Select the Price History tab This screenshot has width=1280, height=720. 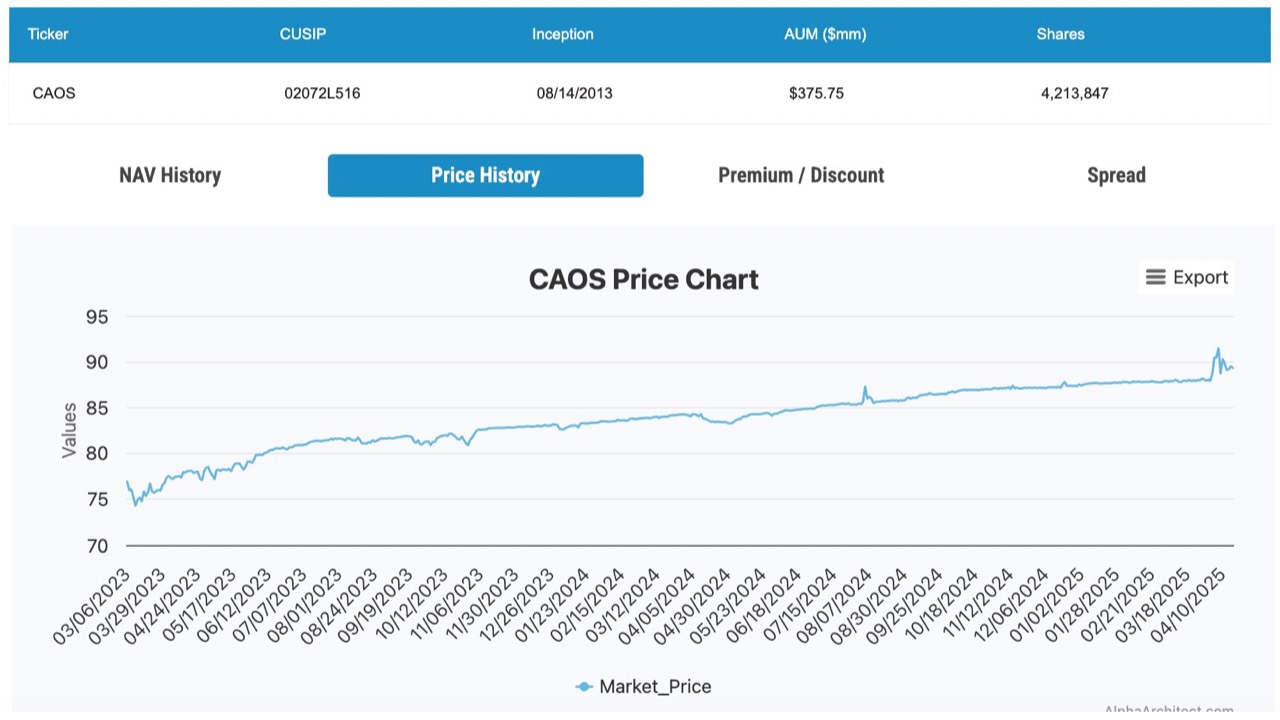pyautogui.click(x=485, y=175)
